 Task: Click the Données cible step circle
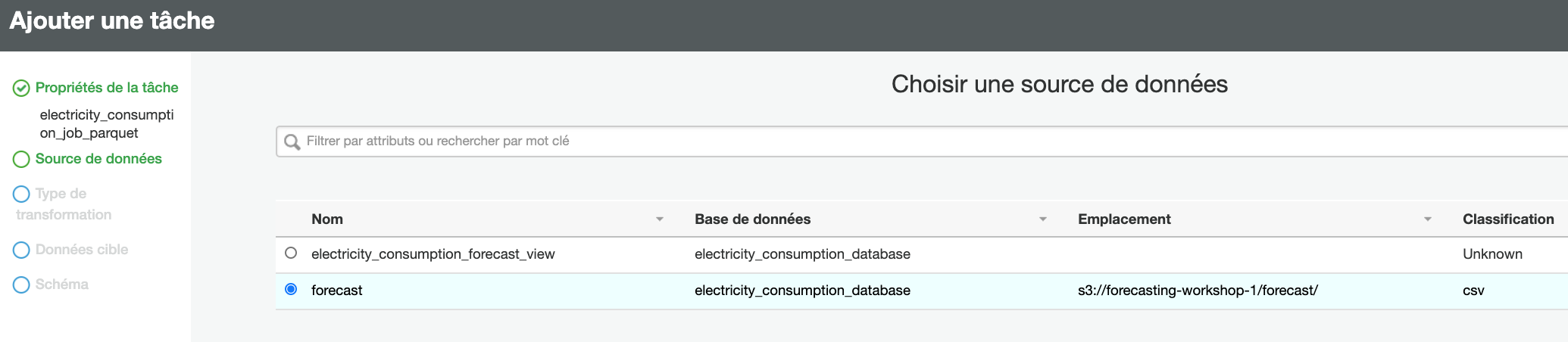click(x=21, y=250)
